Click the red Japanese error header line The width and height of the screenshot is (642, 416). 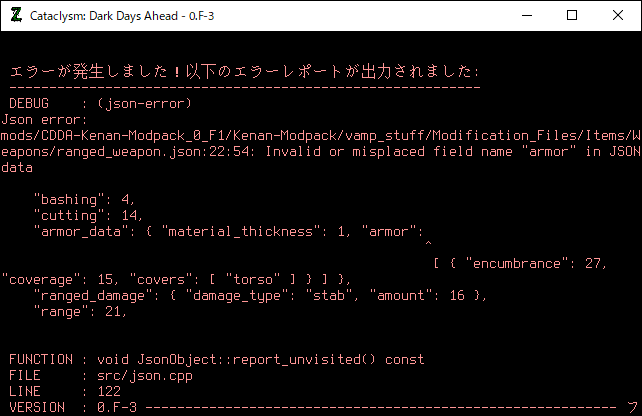pyautogui.click(x=244, y=72)
